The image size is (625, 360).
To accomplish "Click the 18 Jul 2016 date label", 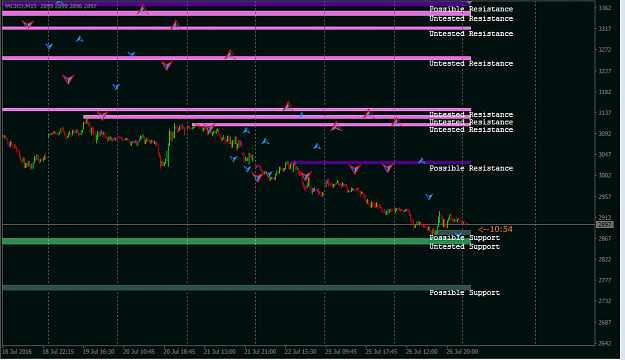I will point(17,352).
